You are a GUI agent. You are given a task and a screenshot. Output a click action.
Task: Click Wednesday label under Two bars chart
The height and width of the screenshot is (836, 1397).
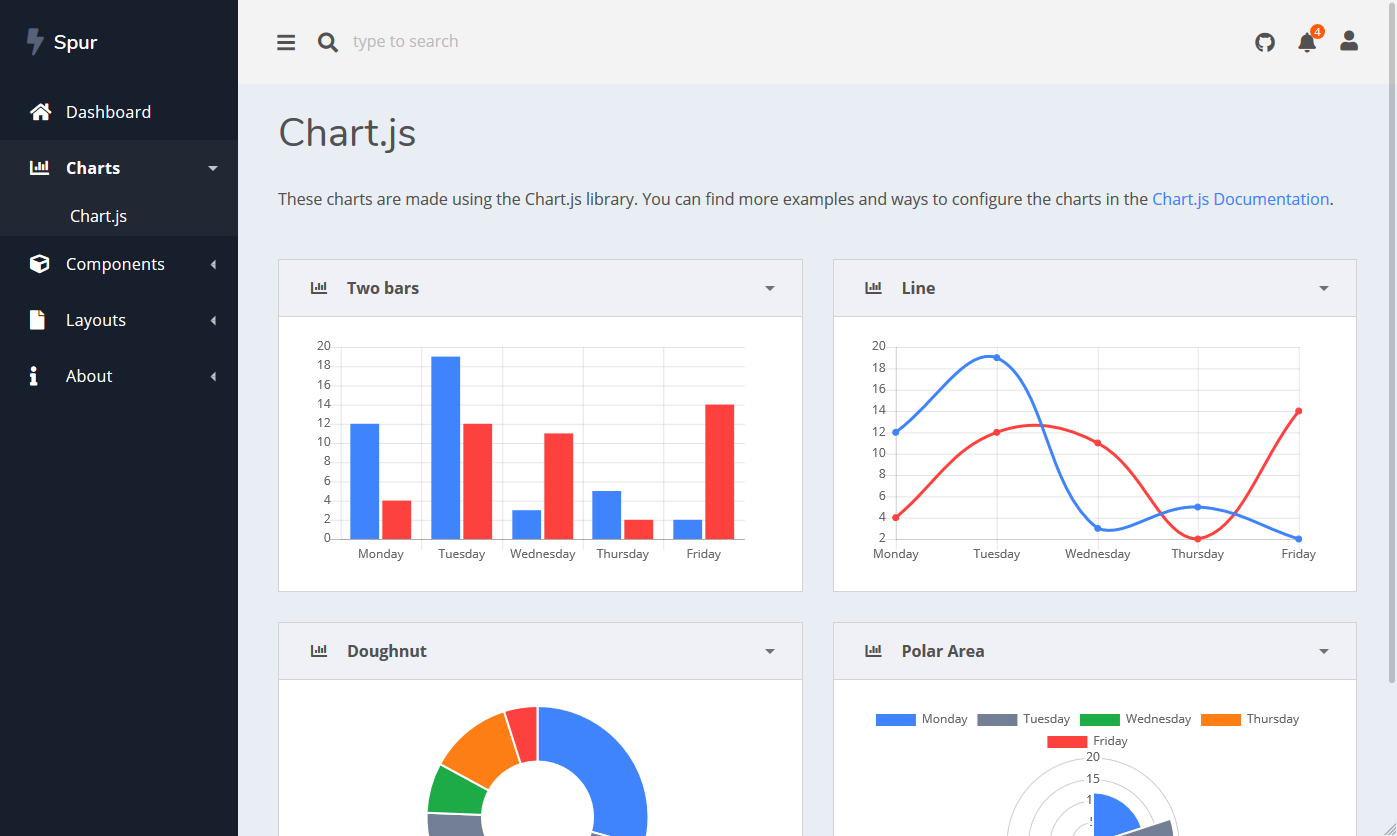[543, 554]
